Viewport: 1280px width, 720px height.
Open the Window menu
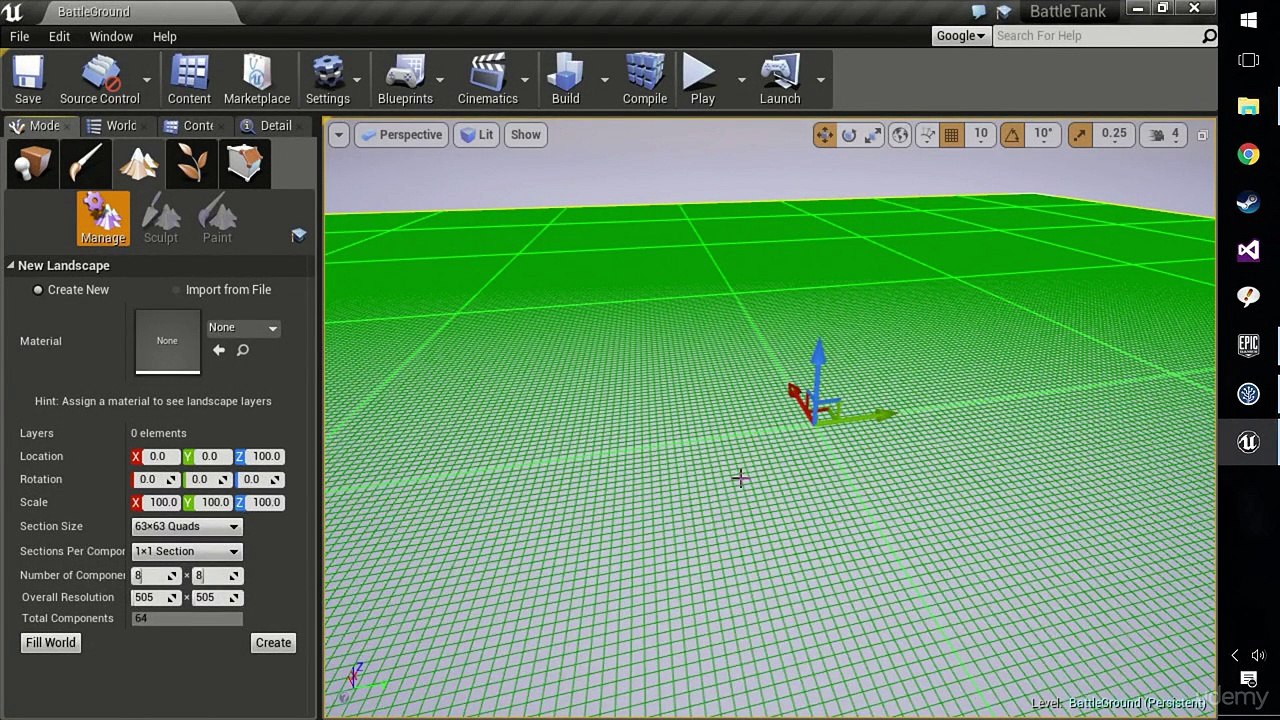tap(111, 36)
